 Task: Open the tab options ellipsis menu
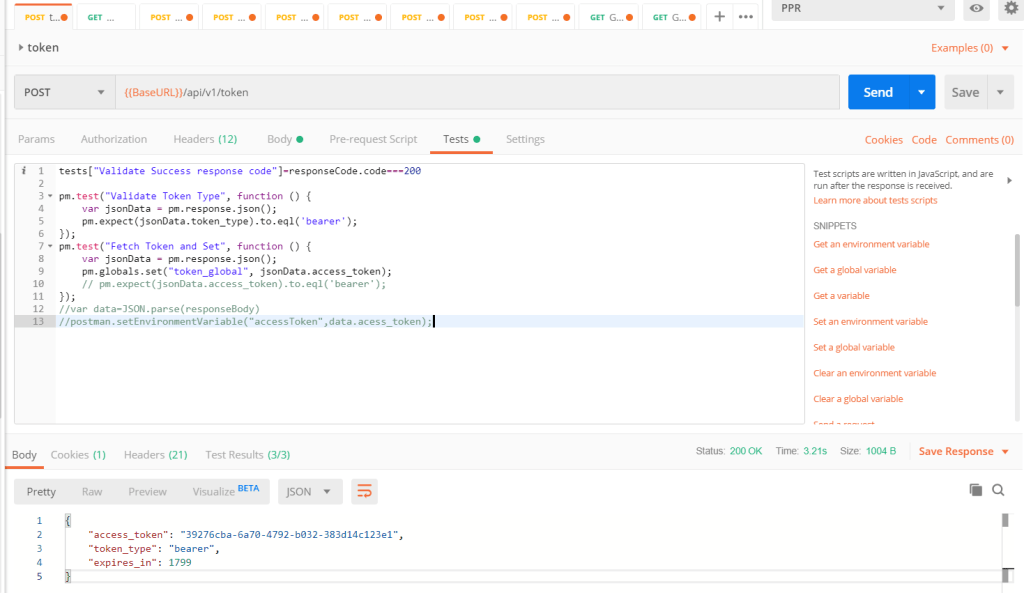746,16
